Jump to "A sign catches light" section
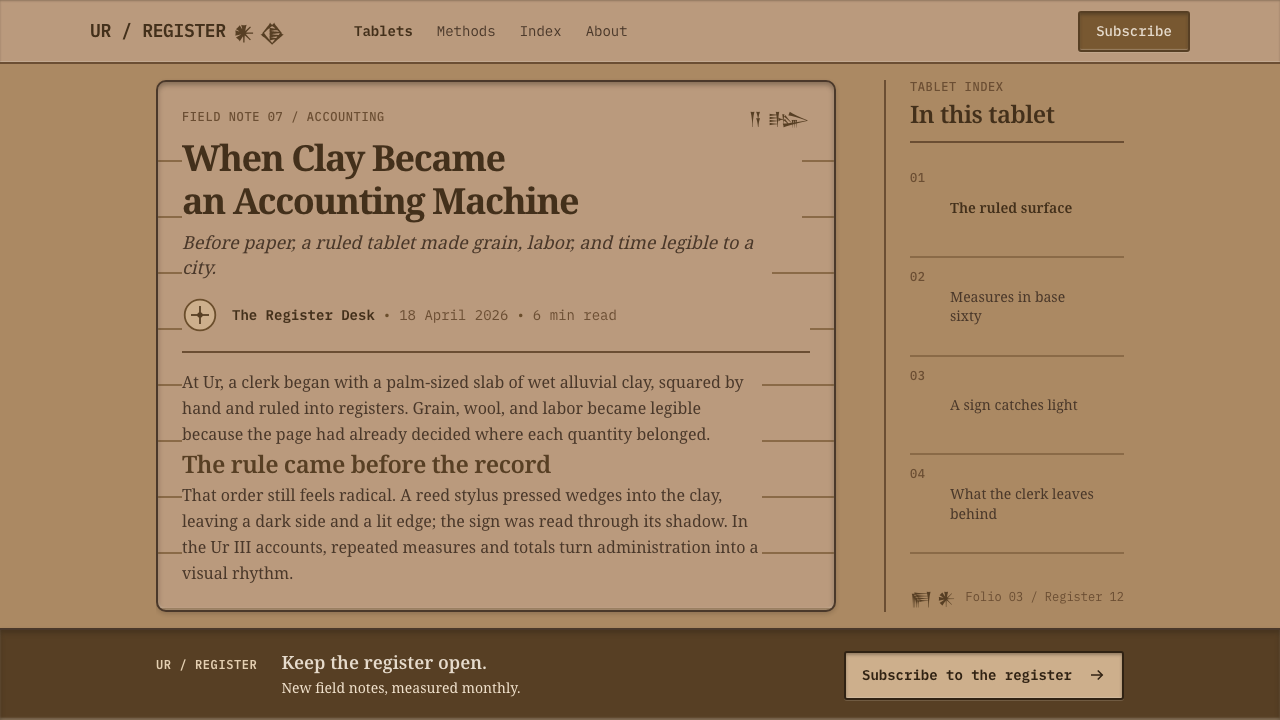 tap(1014, 405)
